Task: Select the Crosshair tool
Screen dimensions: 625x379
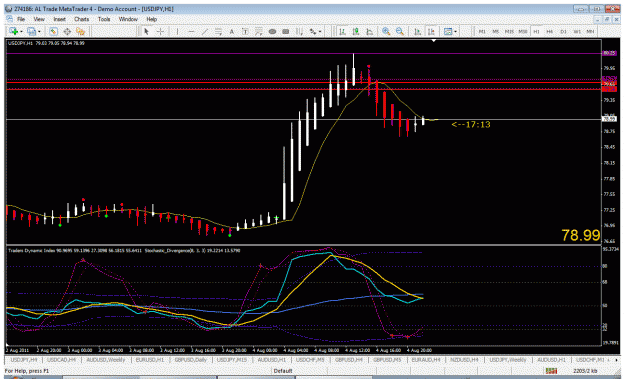Action: [160, 31]
